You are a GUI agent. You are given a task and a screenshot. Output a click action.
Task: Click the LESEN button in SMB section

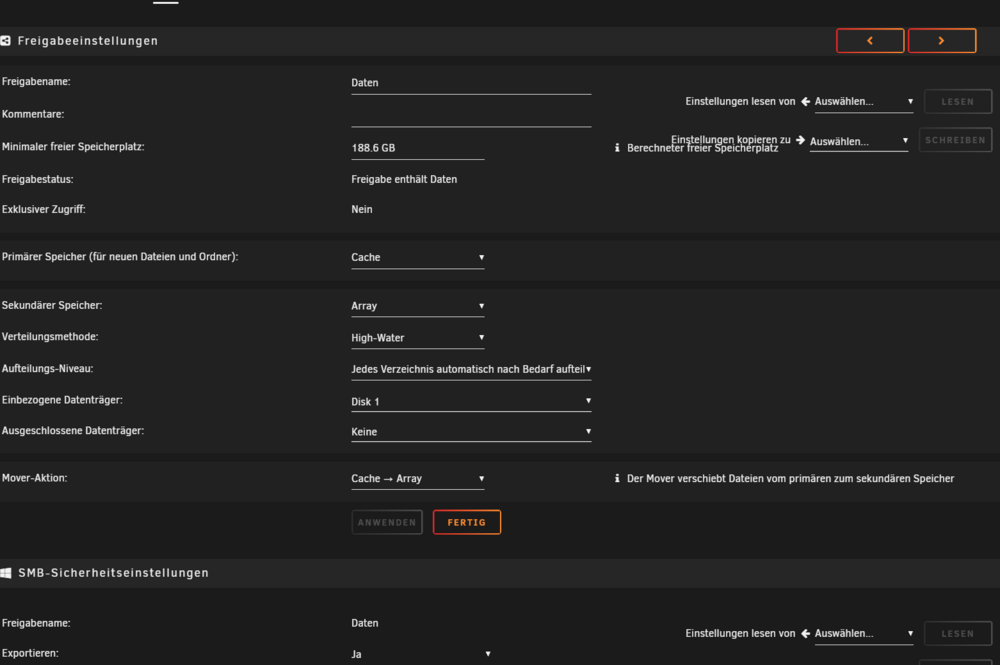[x=958, y=634]
